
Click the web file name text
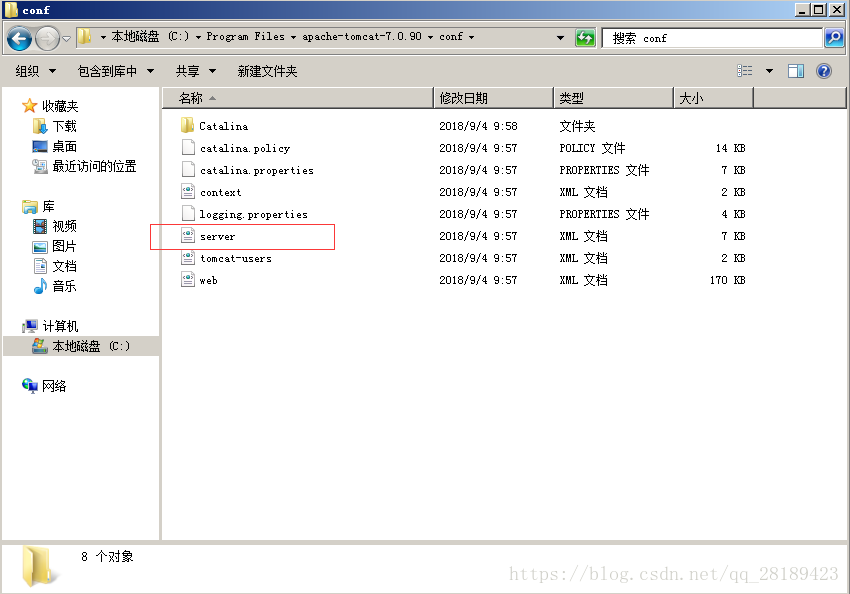pyautogui.click(x=208, y=280)
